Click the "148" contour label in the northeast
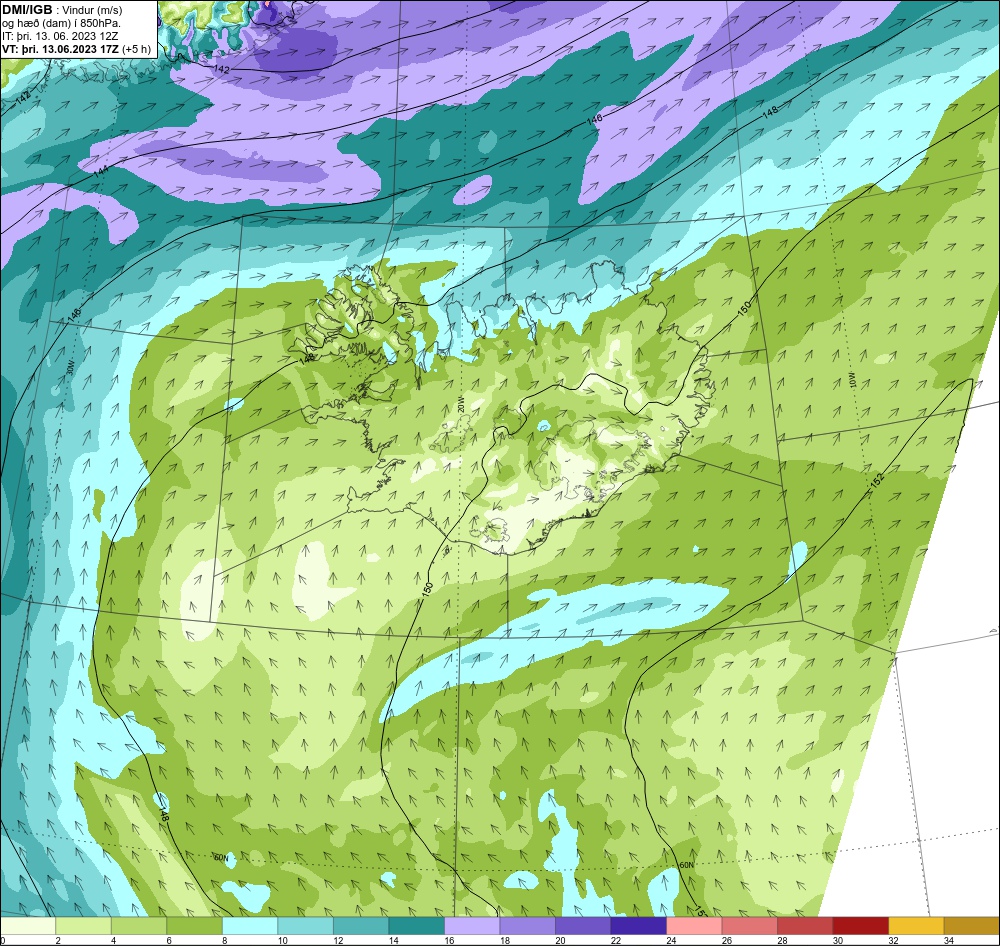 coord(770,111)
